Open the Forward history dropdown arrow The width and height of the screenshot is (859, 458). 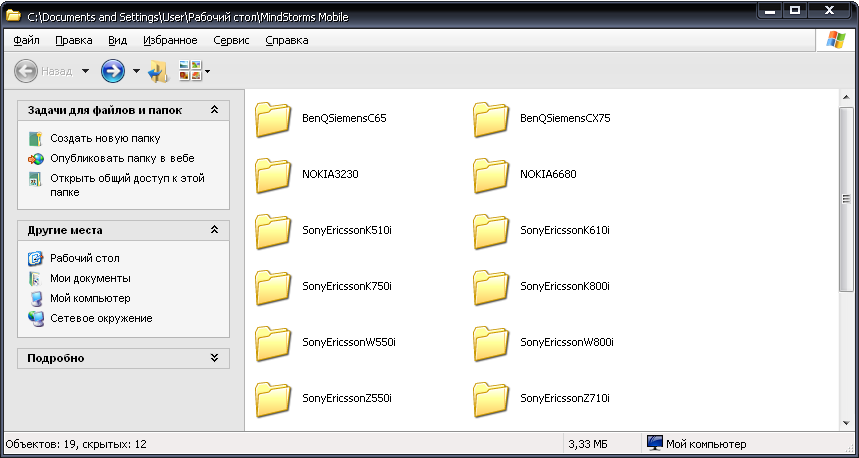coord(136,71)
